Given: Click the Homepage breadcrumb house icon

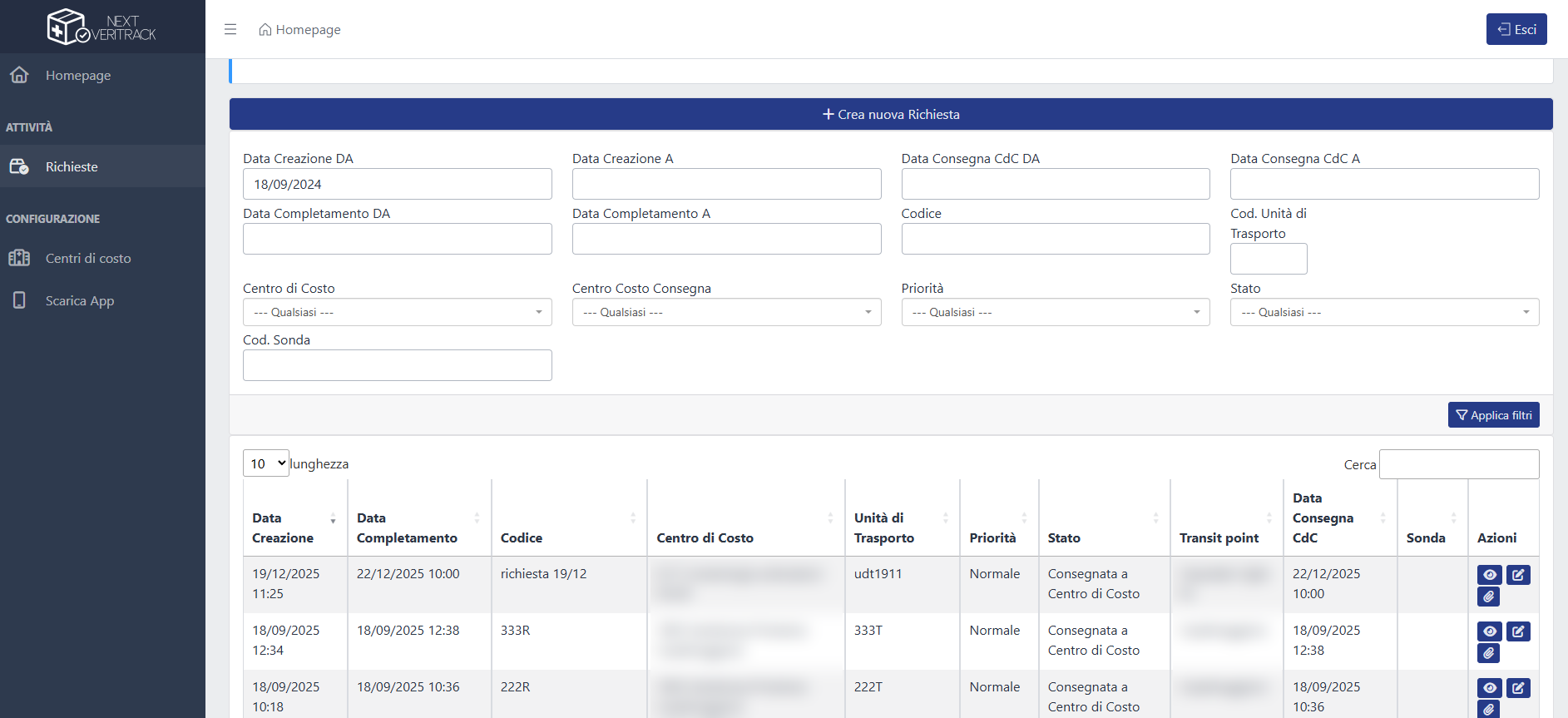Looking at the screenshot, I should coord(265,30).
